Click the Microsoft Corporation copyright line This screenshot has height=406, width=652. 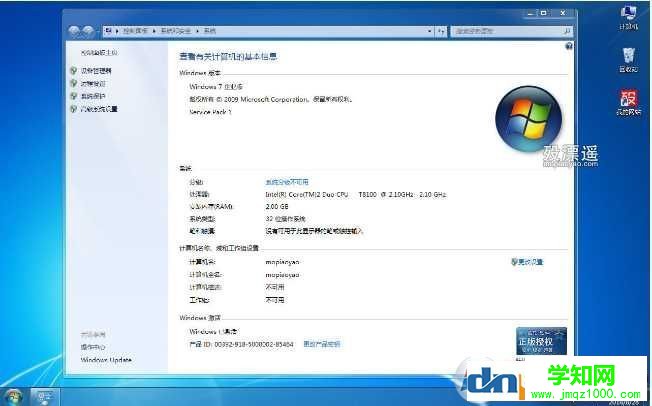(271, 99)
